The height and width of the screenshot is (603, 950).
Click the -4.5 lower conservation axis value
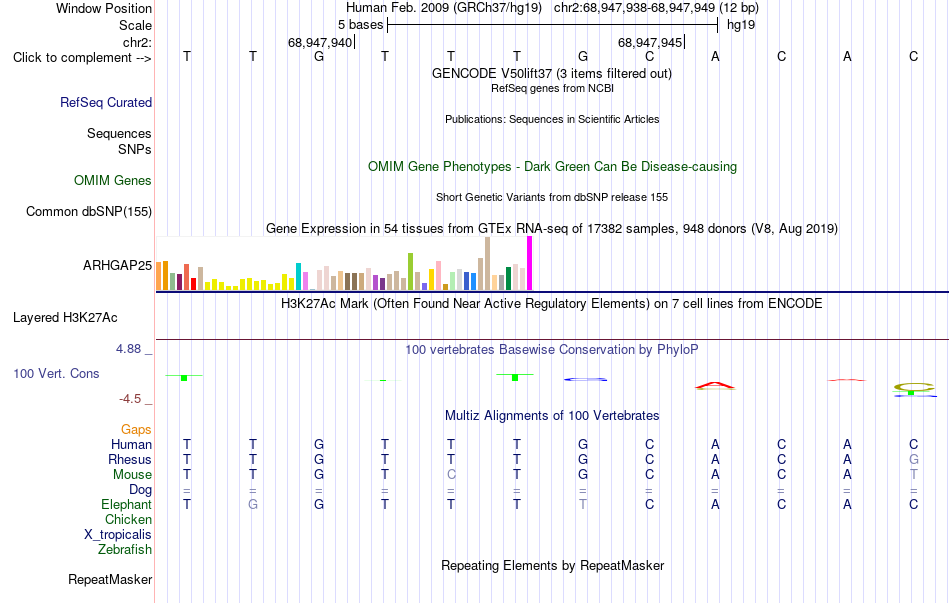pyautogui.click(x=130, y=399)
